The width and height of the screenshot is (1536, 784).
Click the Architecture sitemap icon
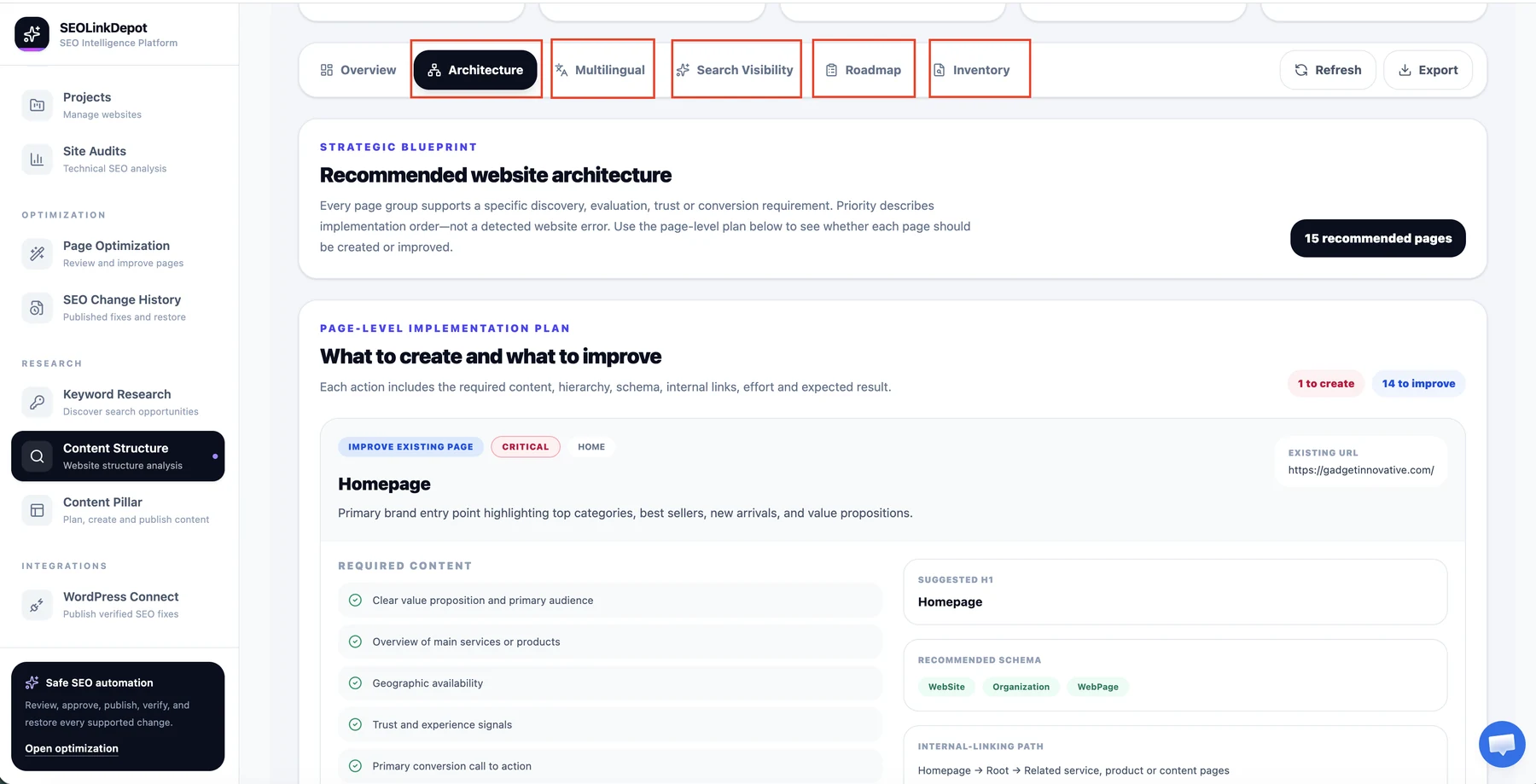pos(434,70)
